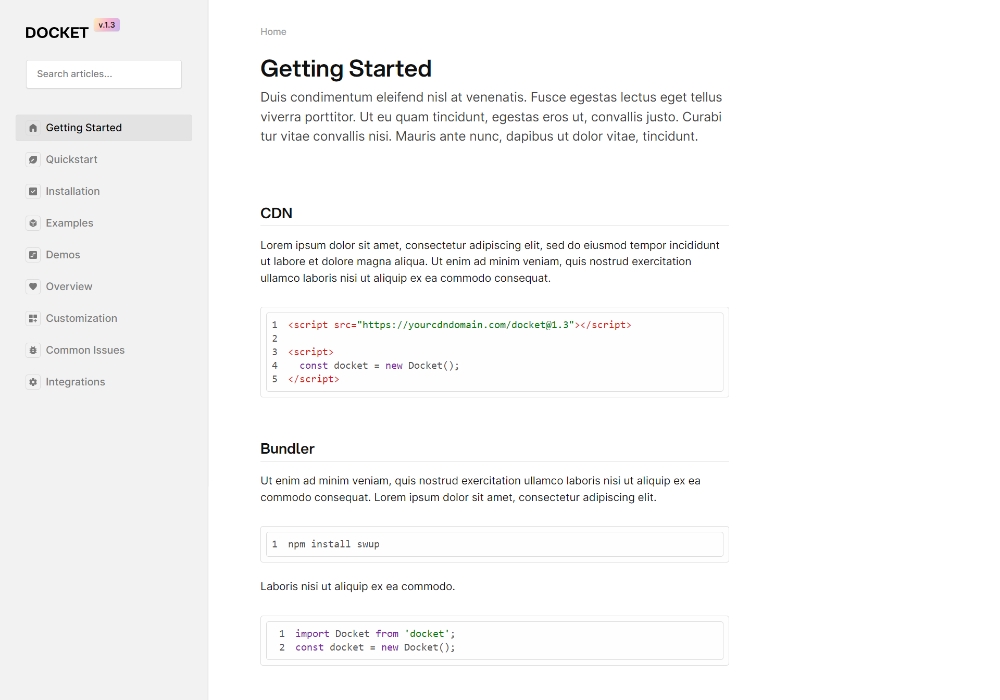
Task: Click the bug icon beside Common Issues
Action: pyautogui.click(x=33, y=350)
